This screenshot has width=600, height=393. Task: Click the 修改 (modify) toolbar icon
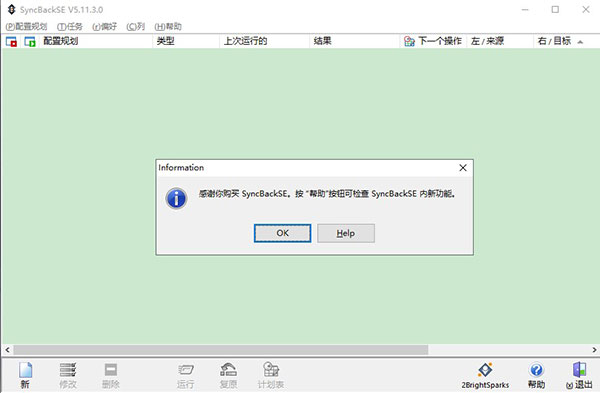pos(68,375)
